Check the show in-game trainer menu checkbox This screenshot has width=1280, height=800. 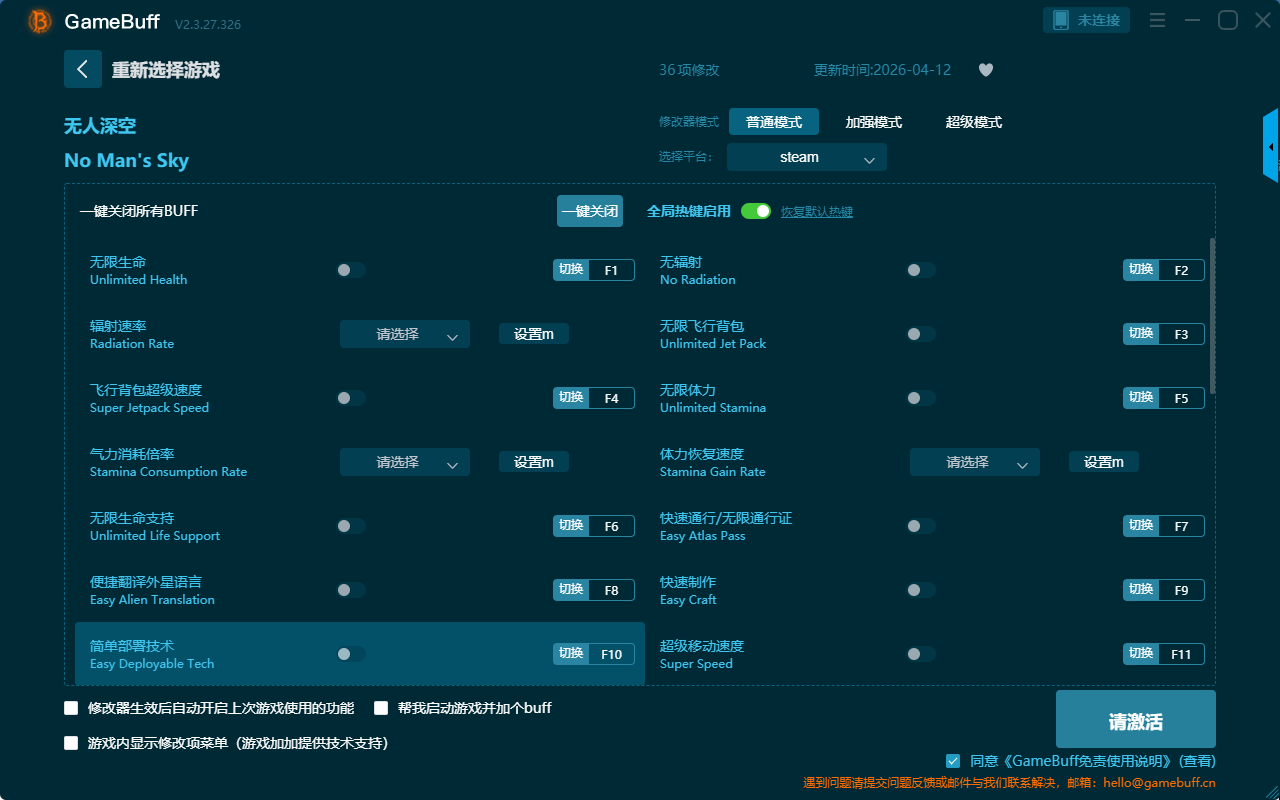coord(71,743)
